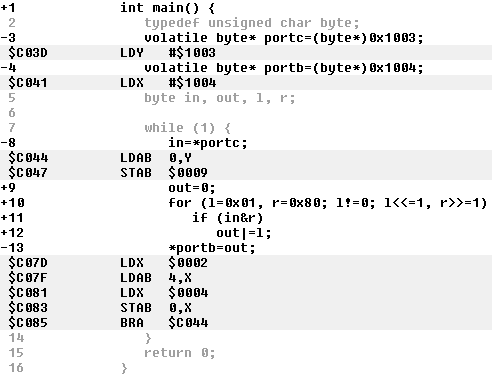This screenshot has height=377, width=492.
Task: Click the STAB $0009 instruction at $C047
Action: click(246, 173)
